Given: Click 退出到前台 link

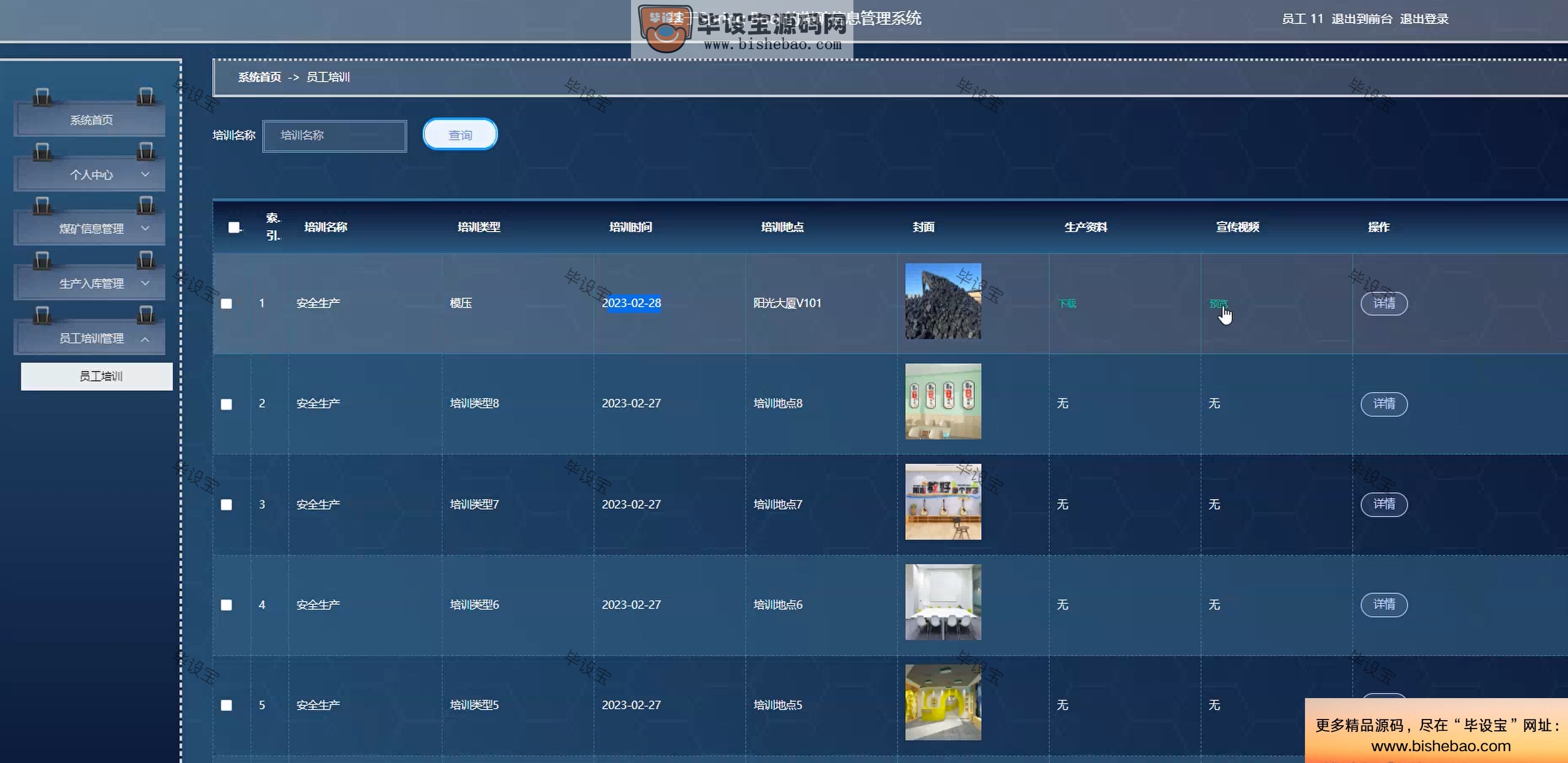Looking at the screenshot, I should tap(1361, 19).
